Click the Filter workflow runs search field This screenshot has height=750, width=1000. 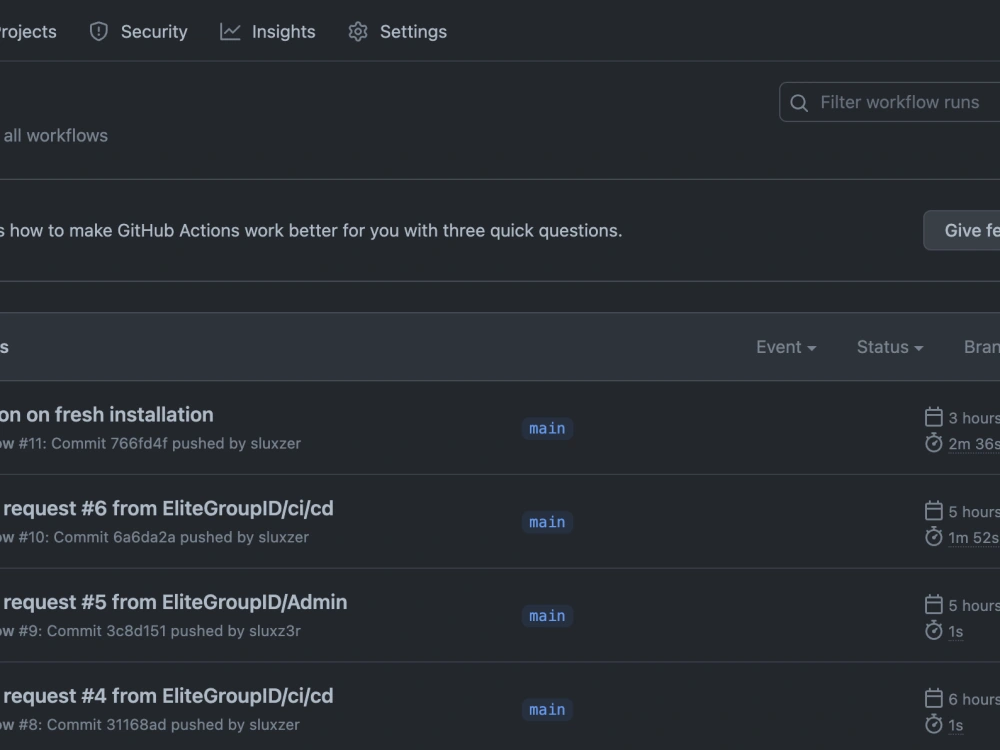[x=890, y=102]
